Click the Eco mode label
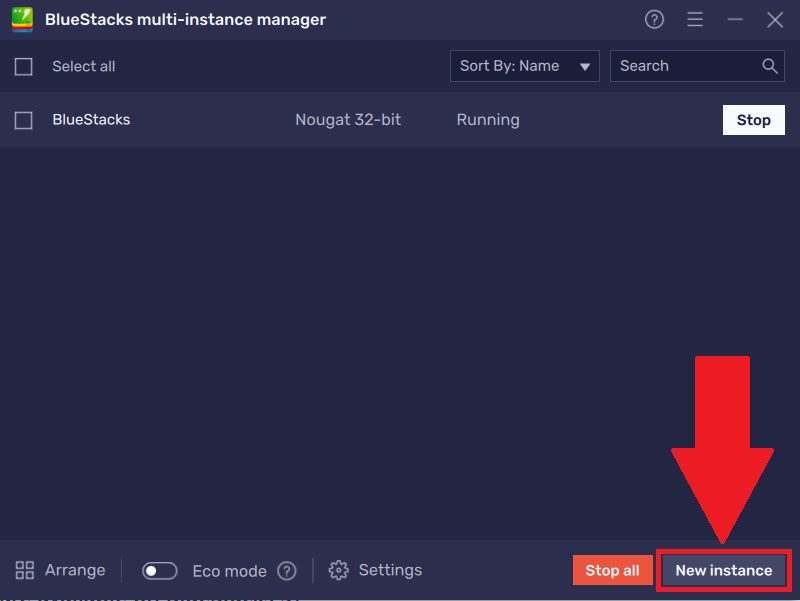Image resolution: width=800 pixels, height=601 pixels. coord(230,571)
